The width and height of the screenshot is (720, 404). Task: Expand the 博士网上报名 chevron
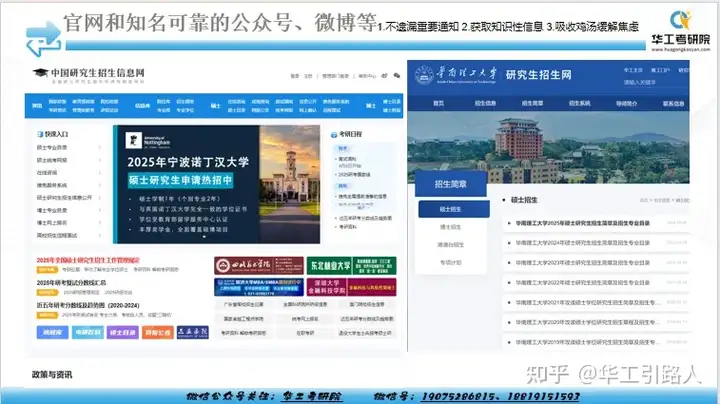pyautogui.click(x=100, y=223)
